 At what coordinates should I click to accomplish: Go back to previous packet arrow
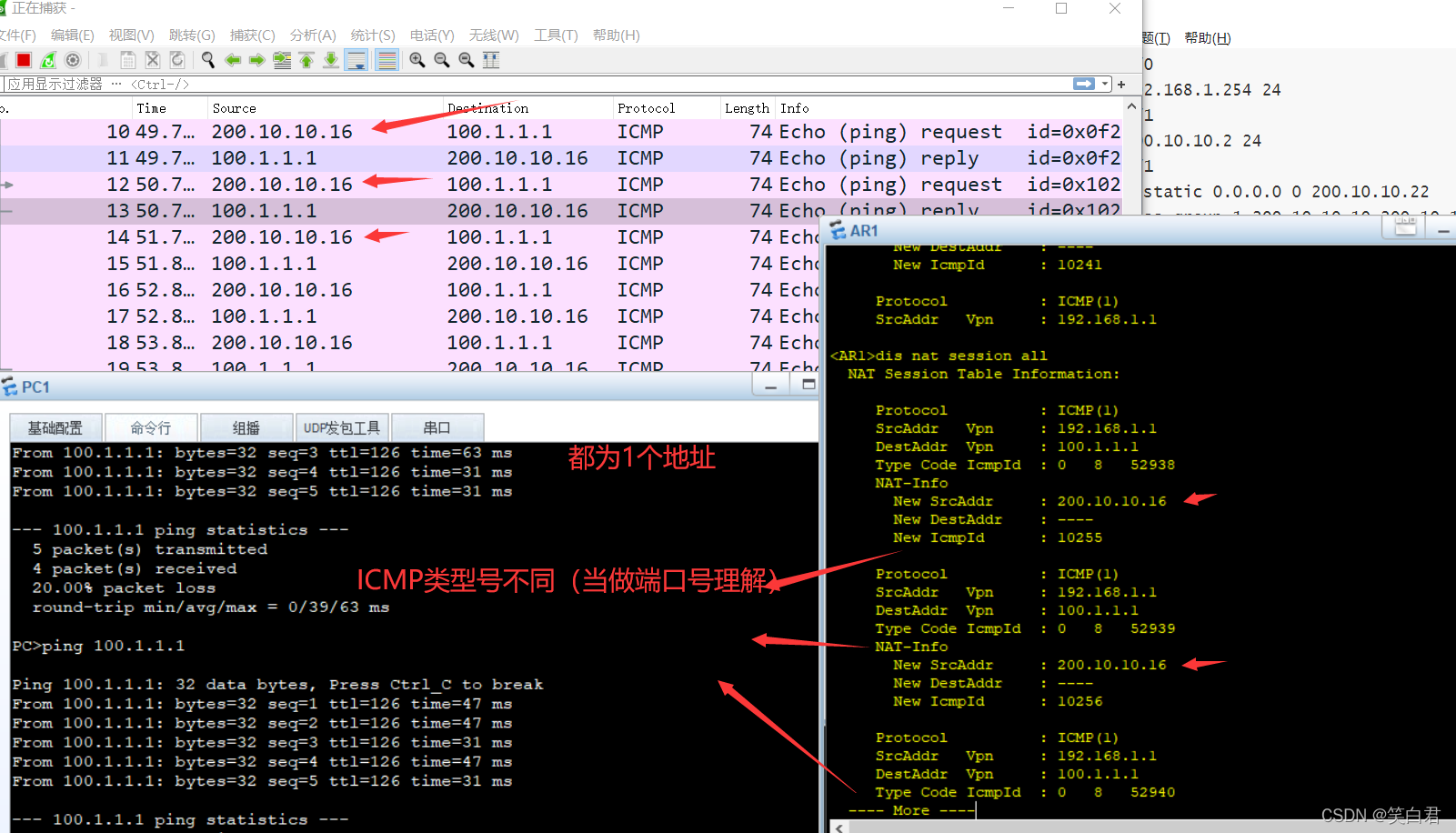point(233,60)
